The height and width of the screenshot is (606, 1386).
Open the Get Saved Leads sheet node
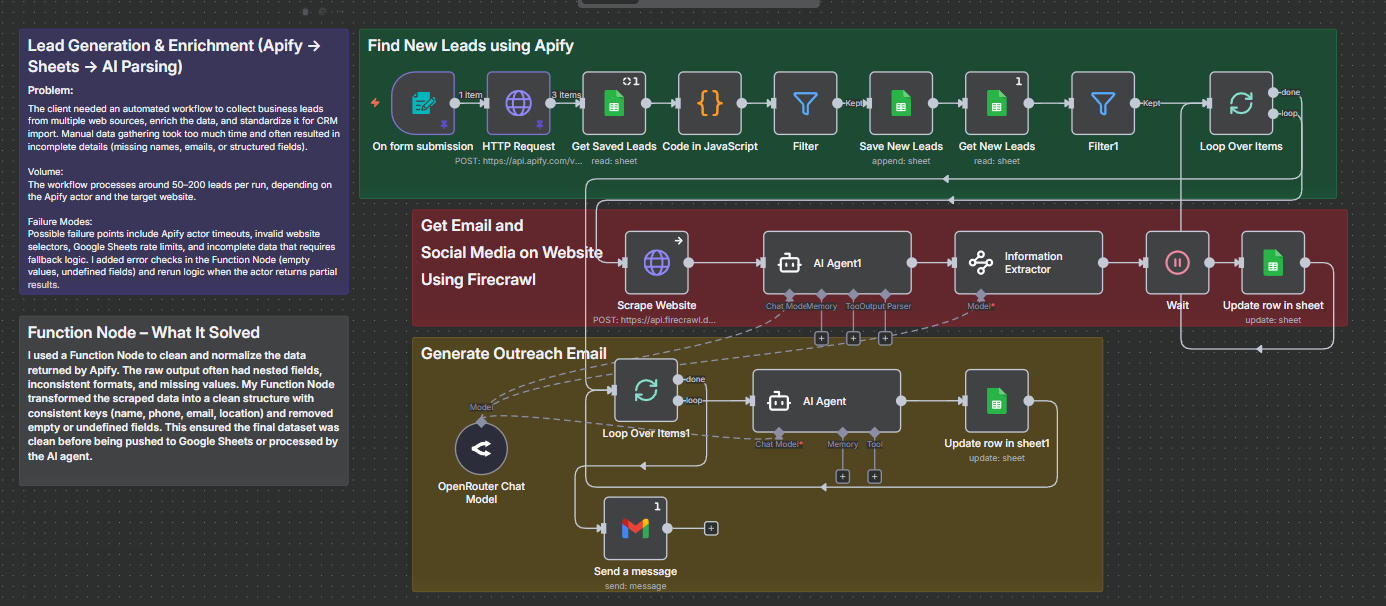(x=614, y=103)
